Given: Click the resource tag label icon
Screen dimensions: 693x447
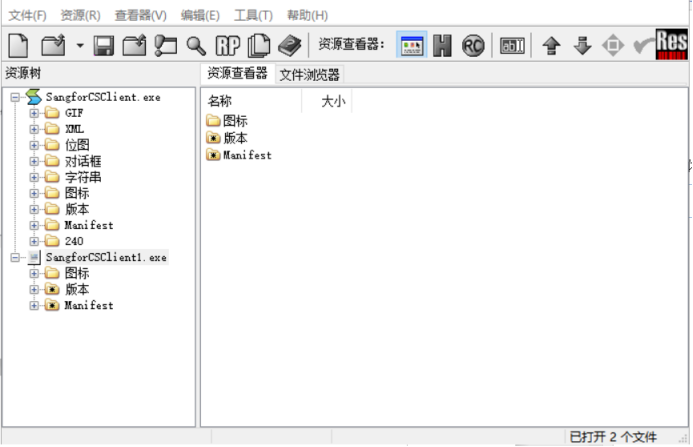Looking at the screenshot, I should (166, 45).
